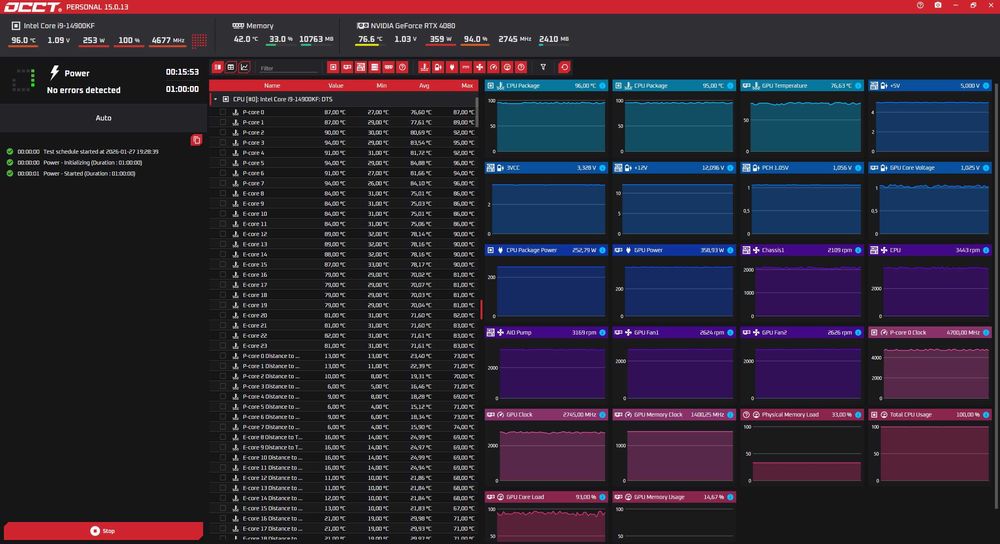Click the info dot on CPU Package Power graph
The height and width of the screenshot is (544, 1000).
[602, 250]
